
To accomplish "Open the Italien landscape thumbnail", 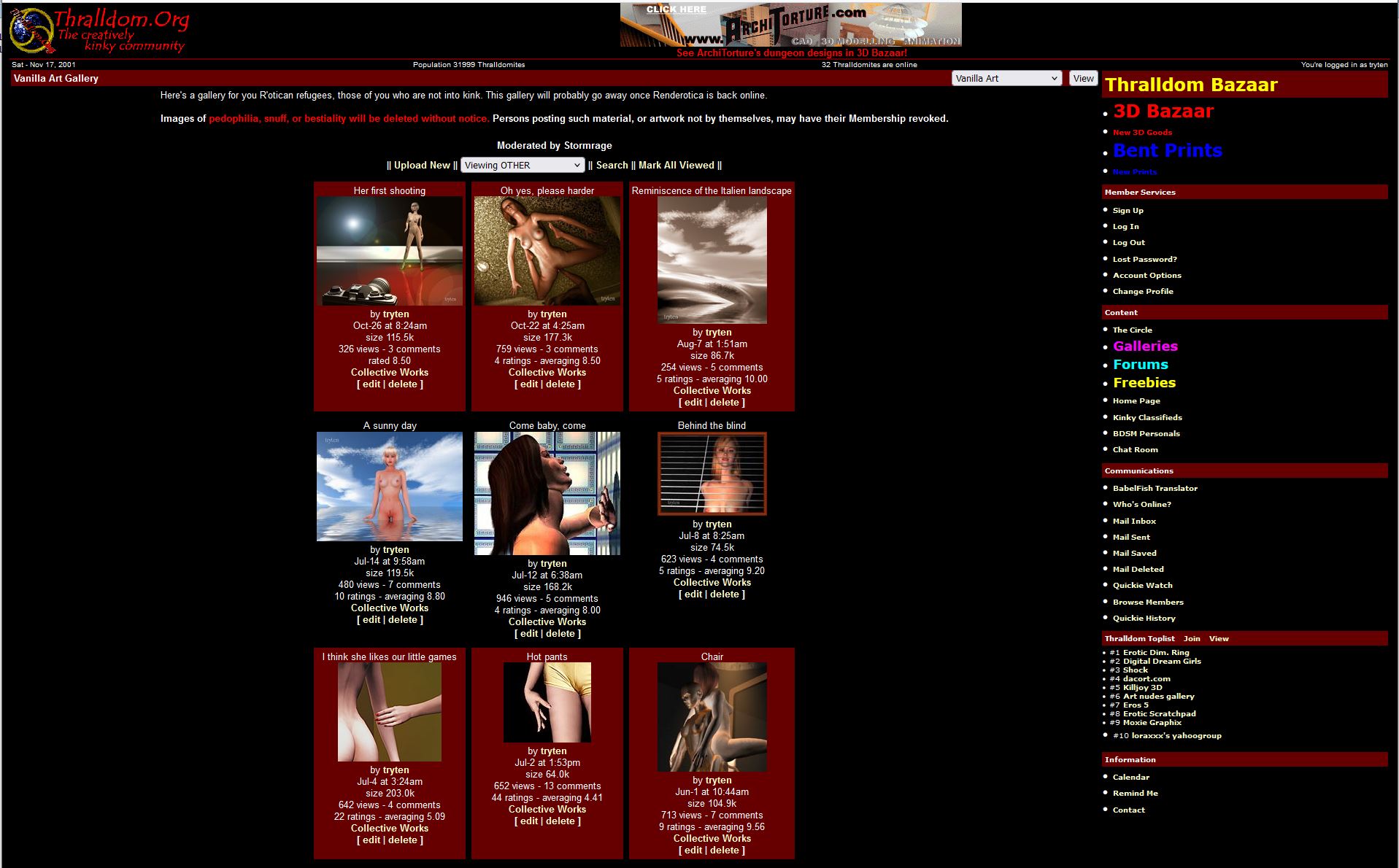I will tap(712, 260).
